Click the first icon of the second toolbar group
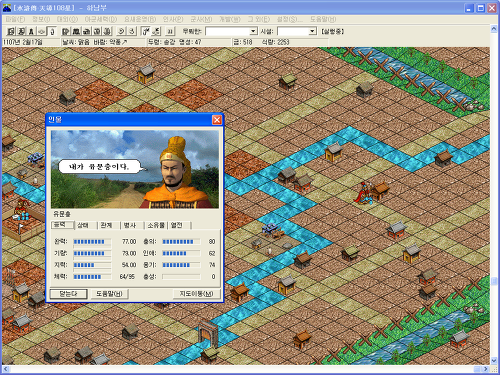Viewport: 500px width, 375px height. [x=66, y=31]
